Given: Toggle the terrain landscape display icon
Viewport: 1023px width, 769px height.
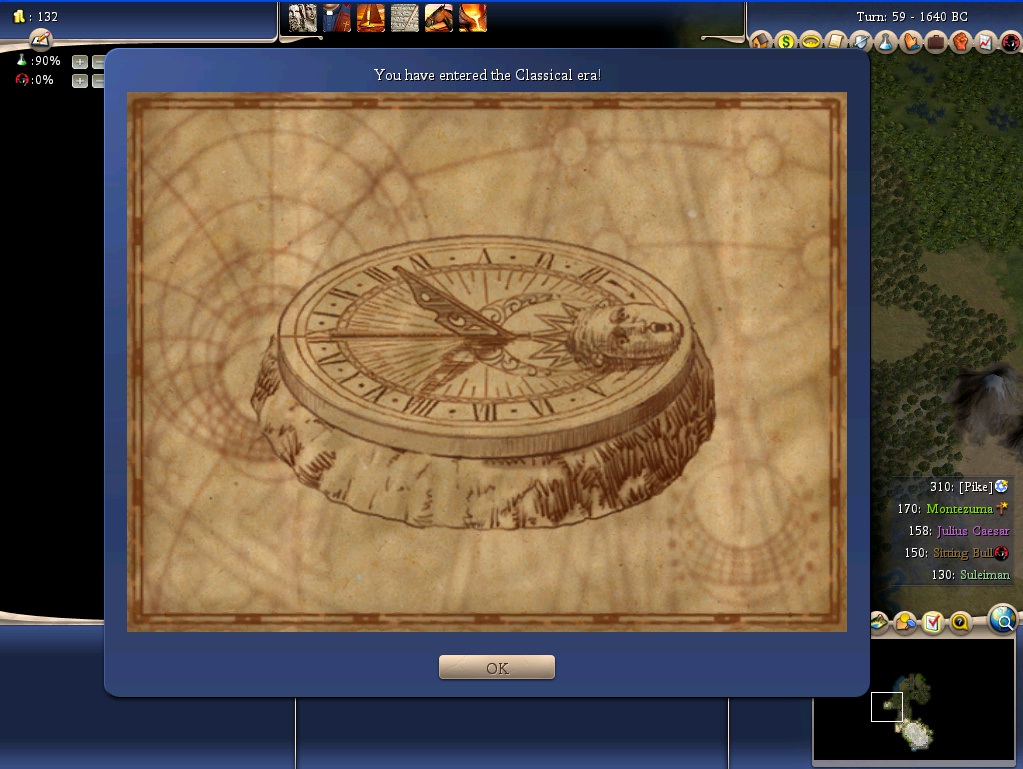Looking at the screenshot, I should (879, 622).
